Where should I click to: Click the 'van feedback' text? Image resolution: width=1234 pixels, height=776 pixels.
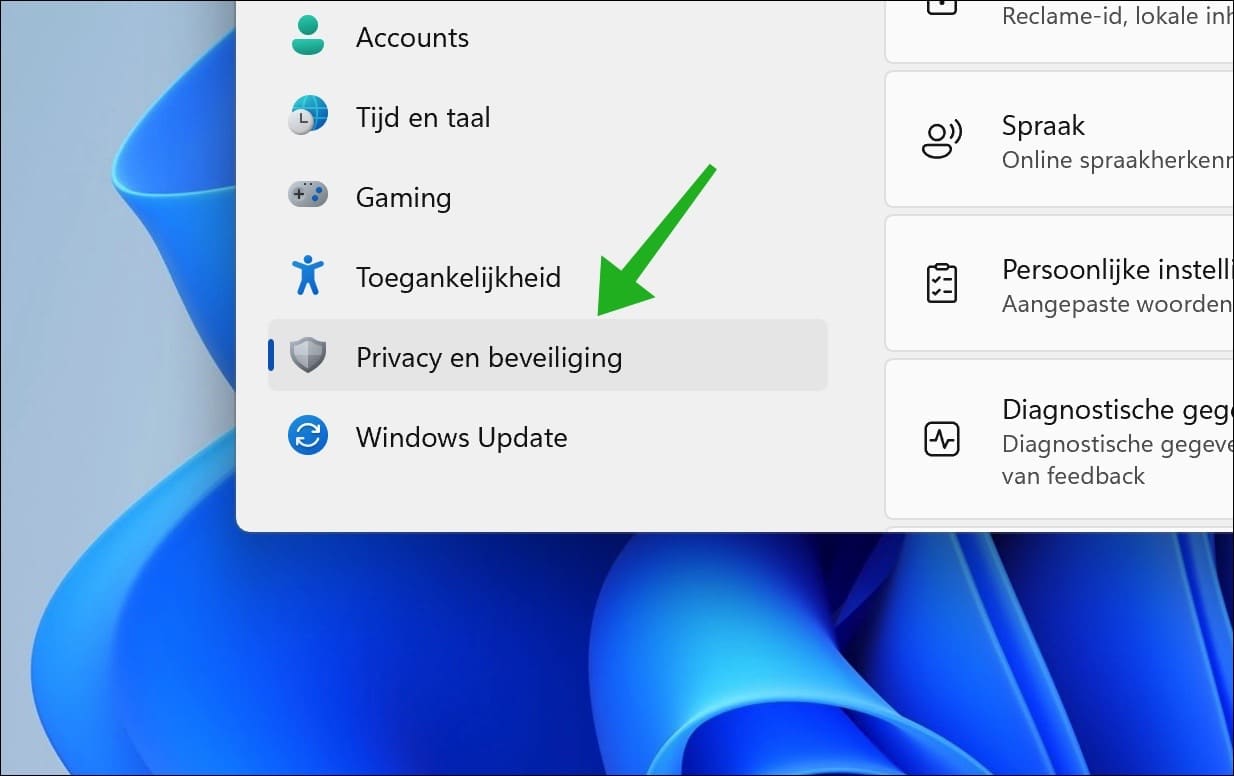click(1073, 476)
